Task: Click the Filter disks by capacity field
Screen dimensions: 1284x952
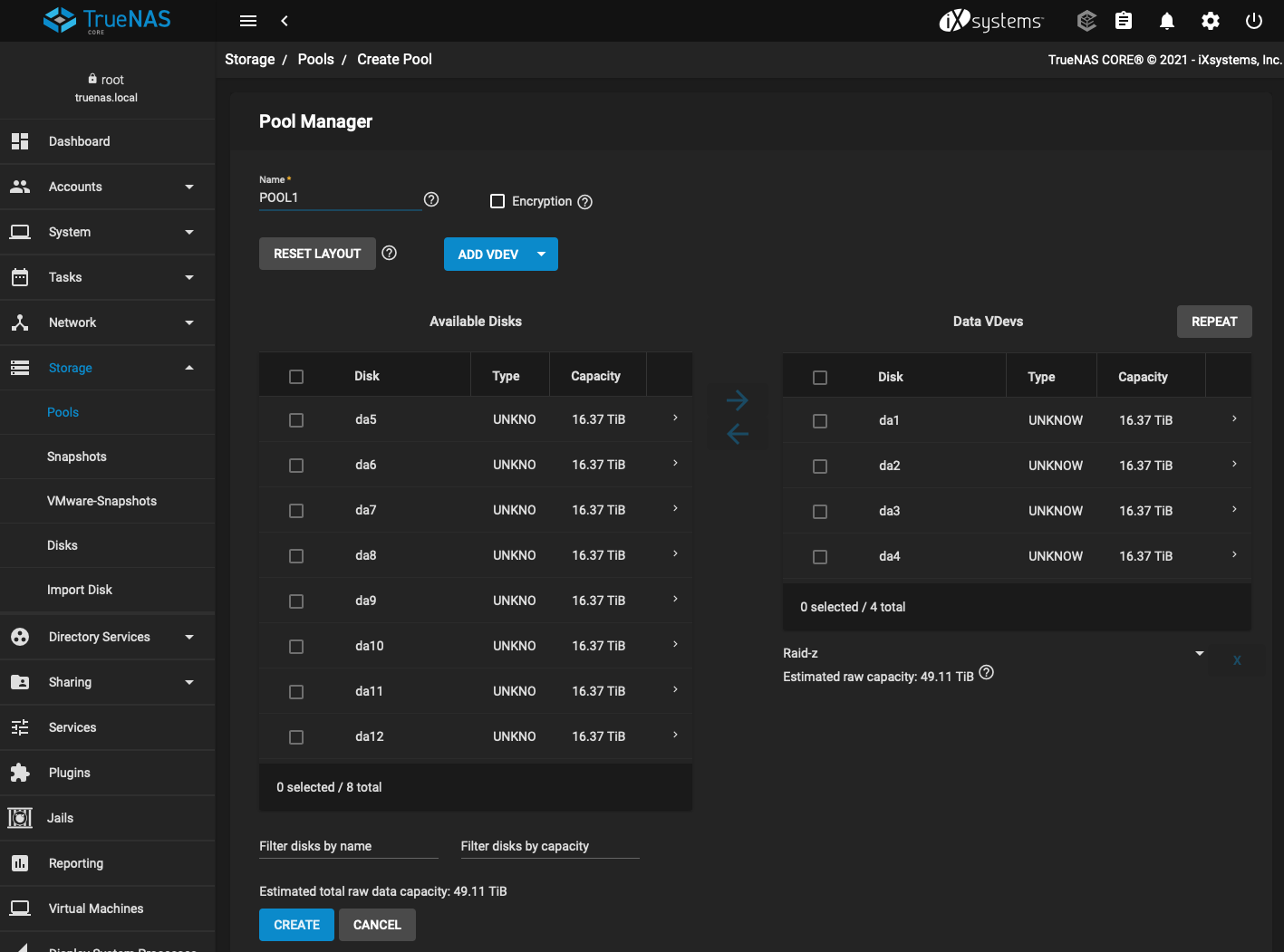Action: point(550,846)
